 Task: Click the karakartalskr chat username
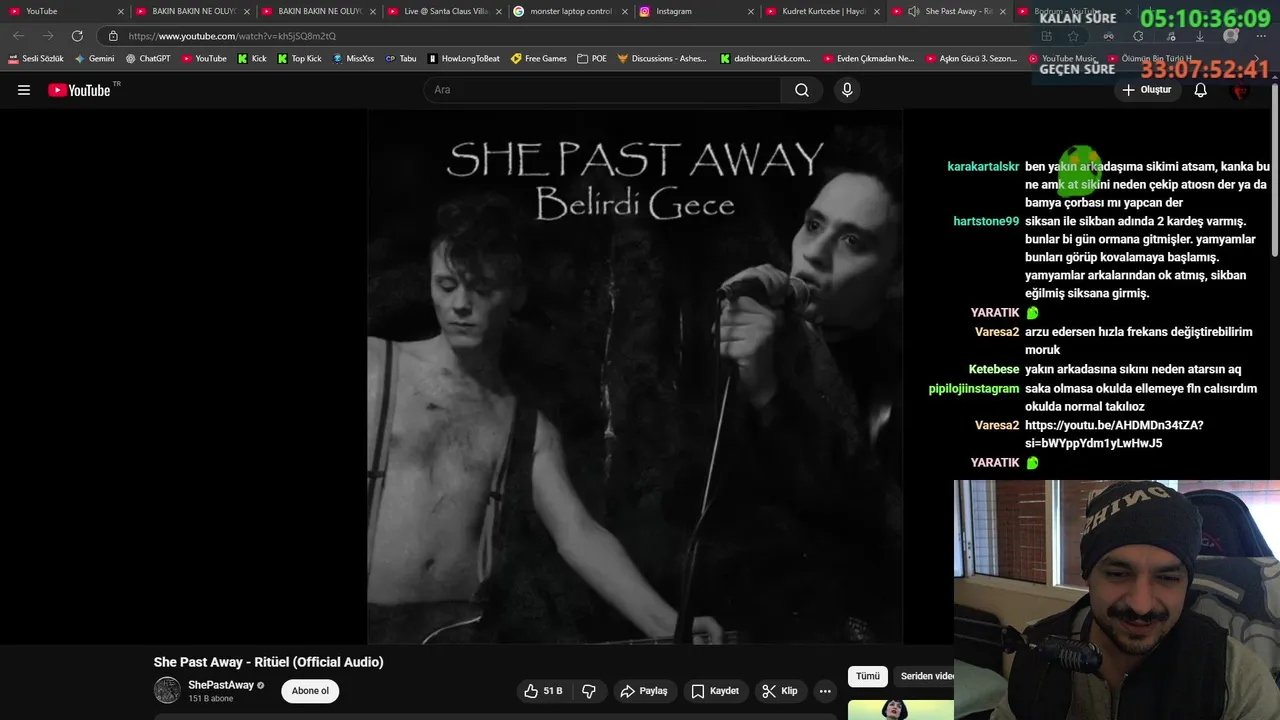pyautogui.click(x=983, y=167)
